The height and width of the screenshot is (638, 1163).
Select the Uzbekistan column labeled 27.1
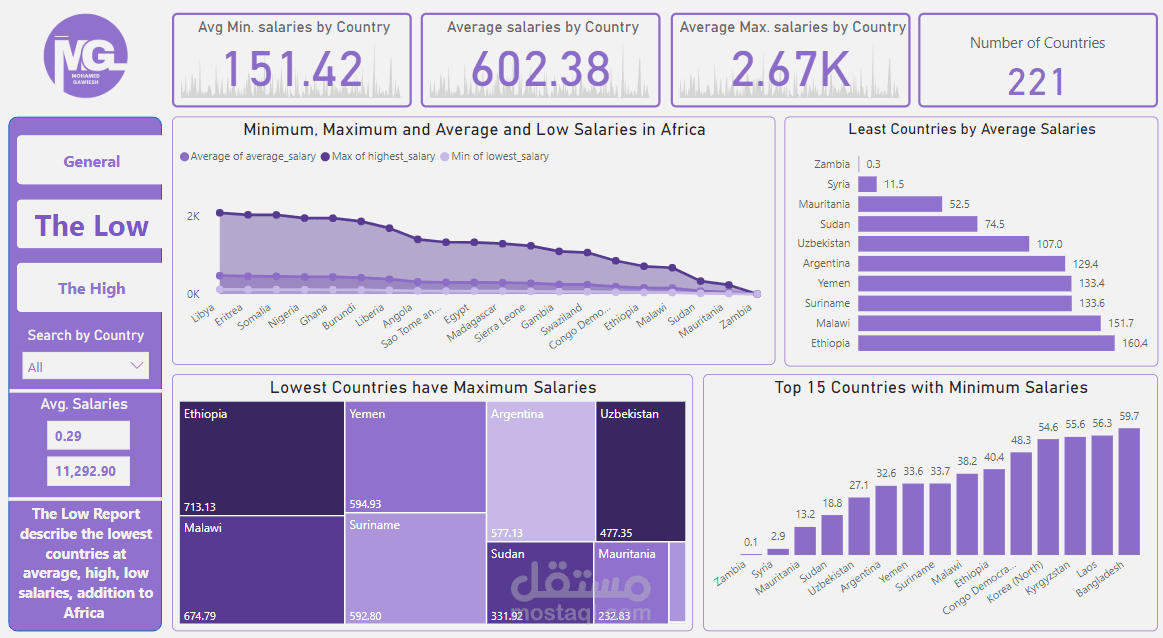(859, 526)
